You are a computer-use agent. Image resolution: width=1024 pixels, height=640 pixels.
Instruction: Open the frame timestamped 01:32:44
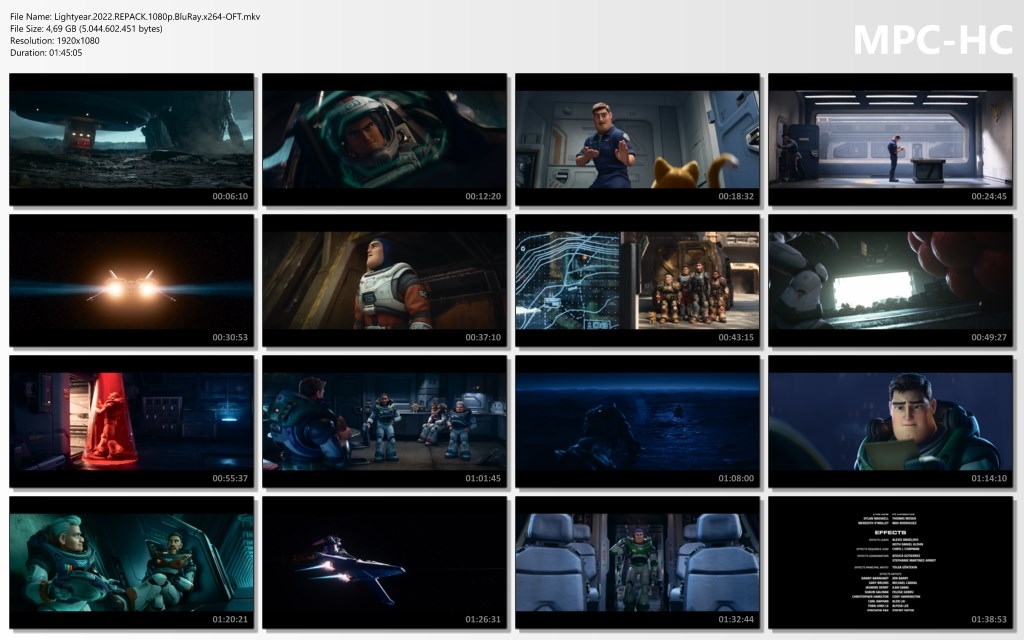(x=637, y=562)
